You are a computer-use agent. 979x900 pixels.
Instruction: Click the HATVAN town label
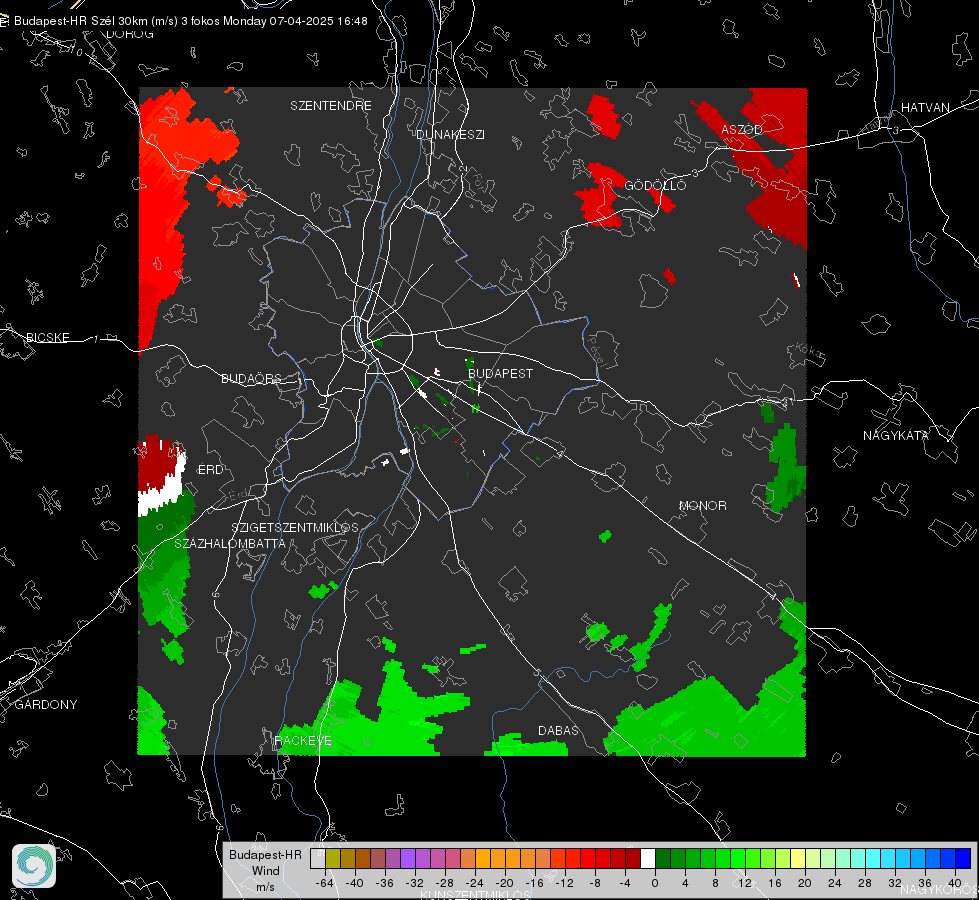pos(925,107)
